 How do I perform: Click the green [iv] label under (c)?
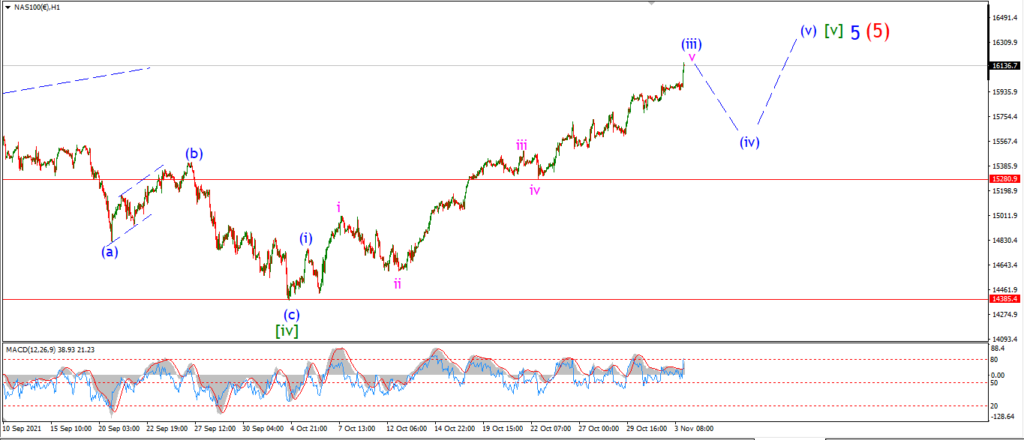pos(287,331)
